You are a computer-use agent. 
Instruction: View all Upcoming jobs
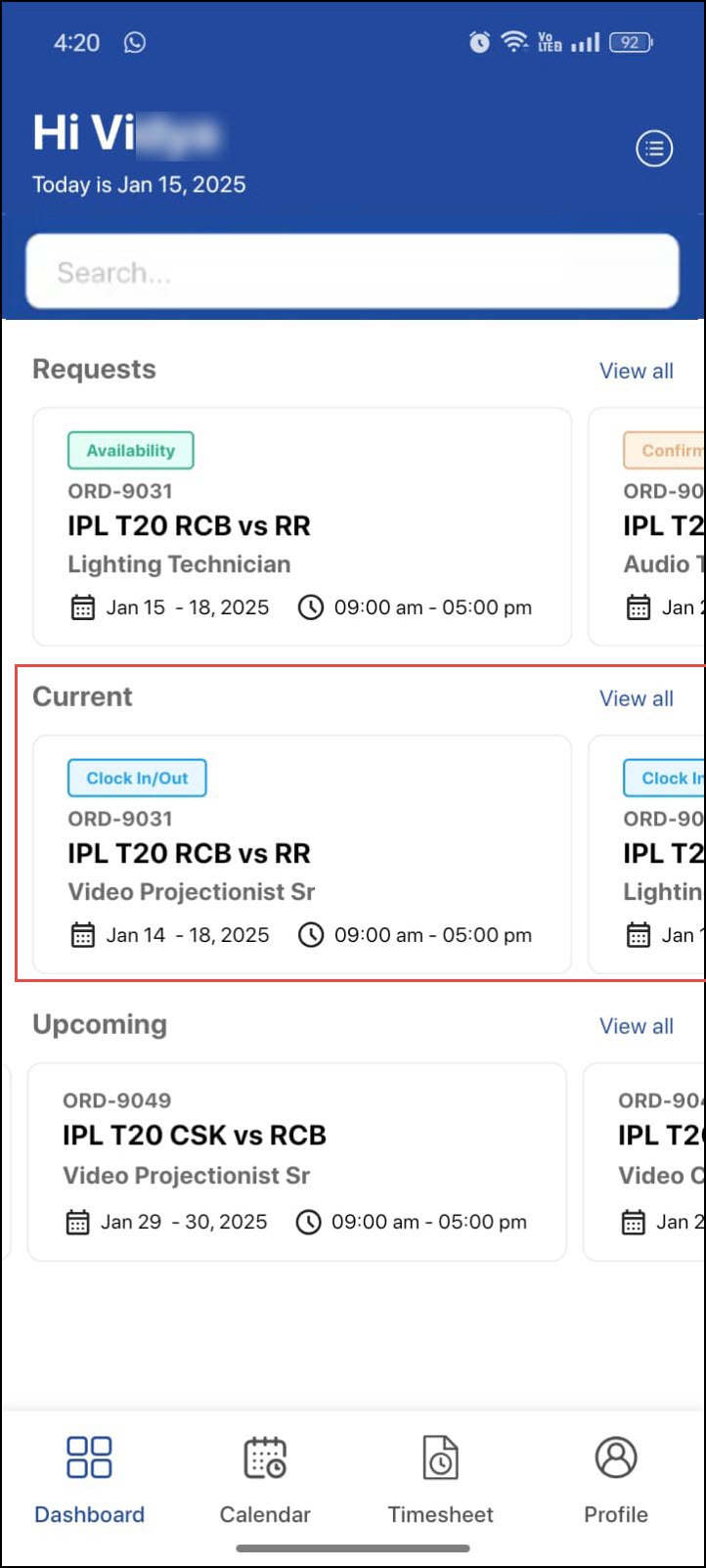[637, 1026]
